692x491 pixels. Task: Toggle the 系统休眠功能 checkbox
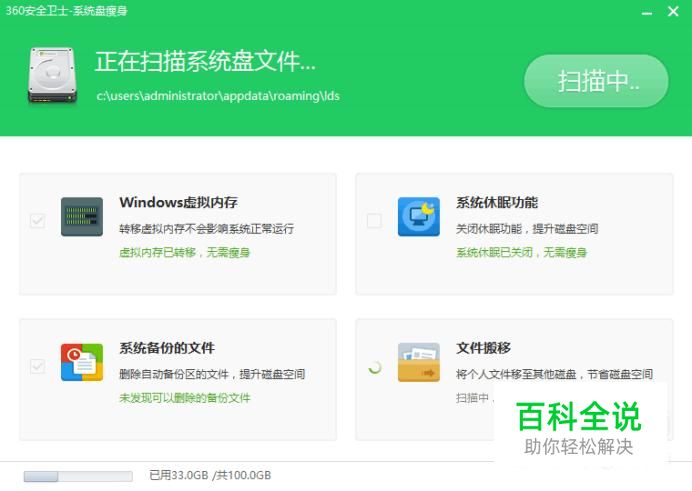[374, 220]
